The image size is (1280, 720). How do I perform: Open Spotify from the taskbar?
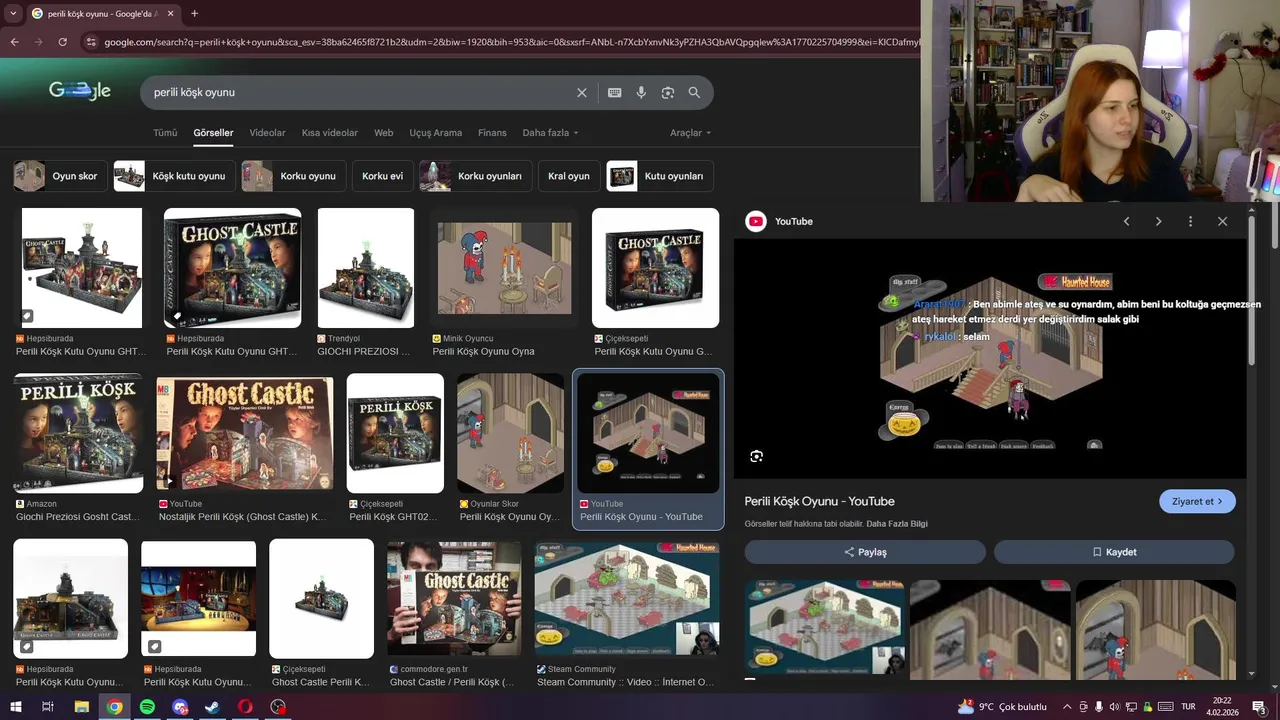[147, 707]
